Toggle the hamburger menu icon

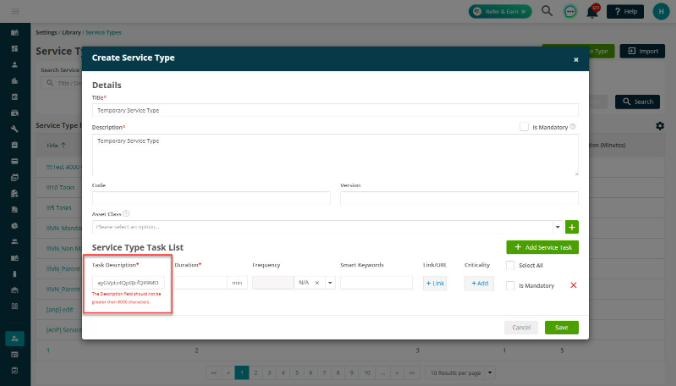click(x=15, y=11)
